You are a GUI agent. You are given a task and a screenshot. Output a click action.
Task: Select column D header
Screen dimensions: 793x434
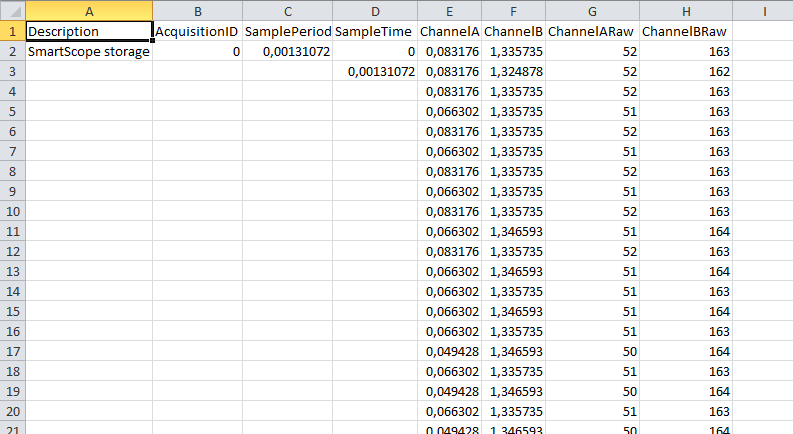tap(375, 10)
